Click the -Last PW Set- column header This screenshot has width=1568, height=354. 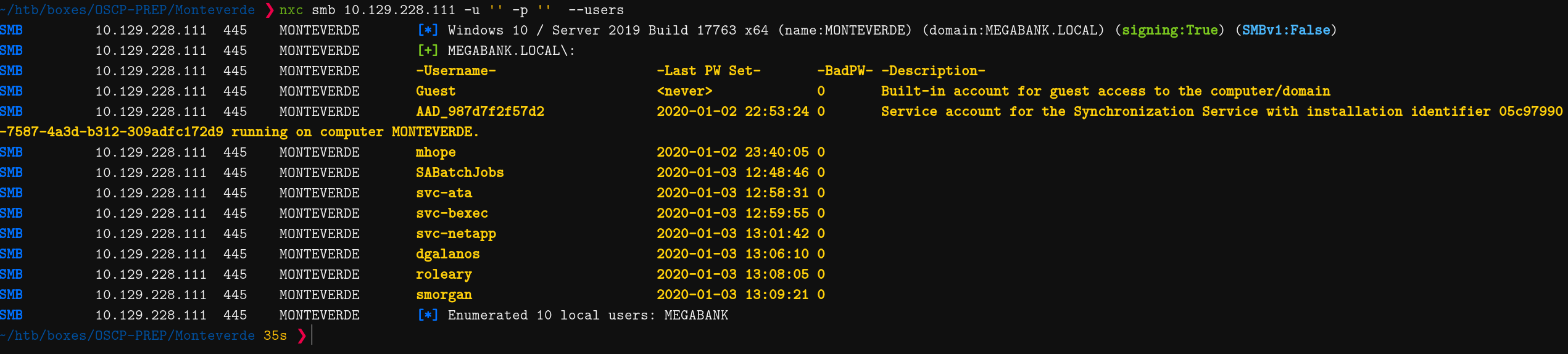tap(708, 71)
